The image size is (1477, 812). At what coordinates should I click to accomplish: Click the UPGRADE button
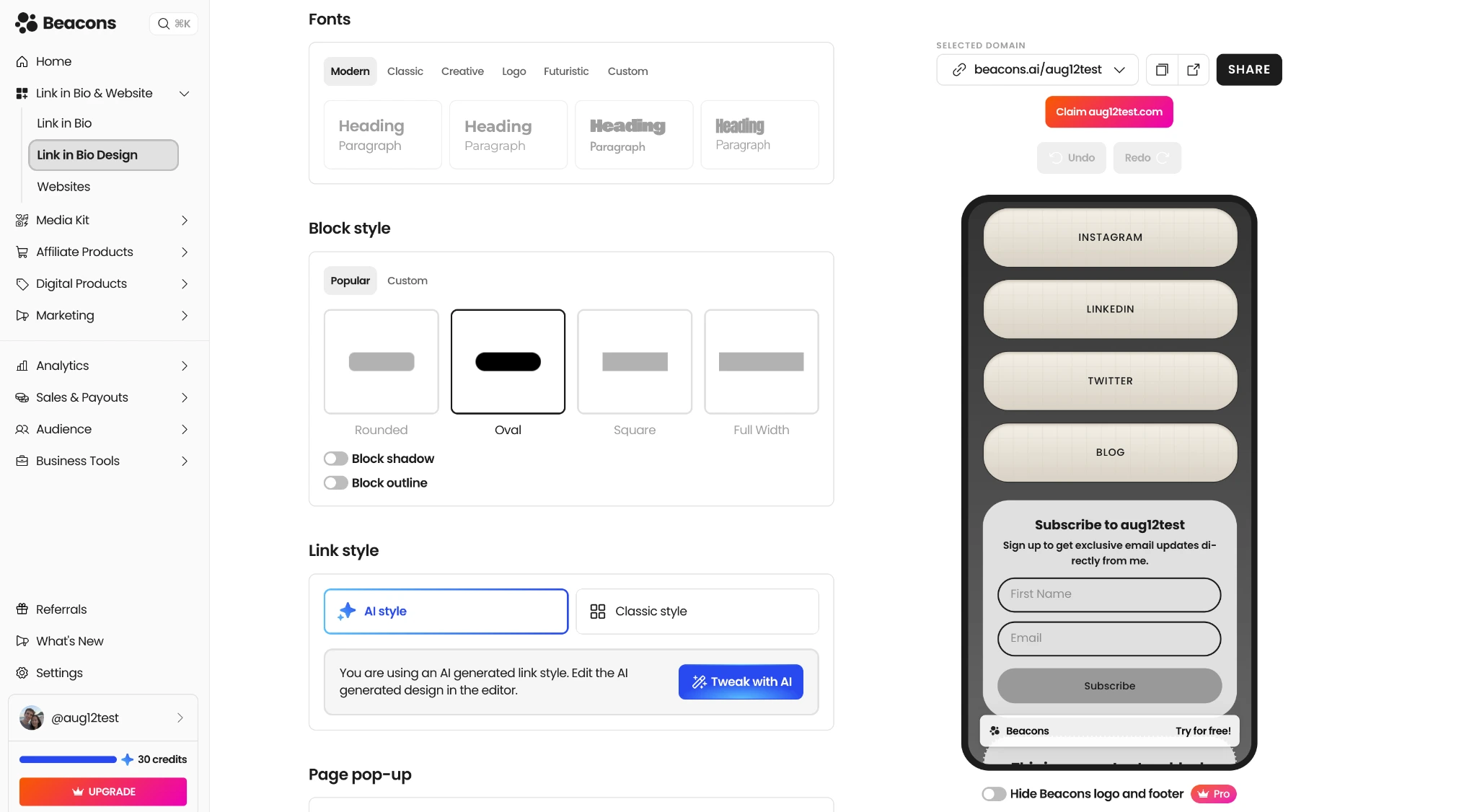pyautogui.click(x=103, y=792)
